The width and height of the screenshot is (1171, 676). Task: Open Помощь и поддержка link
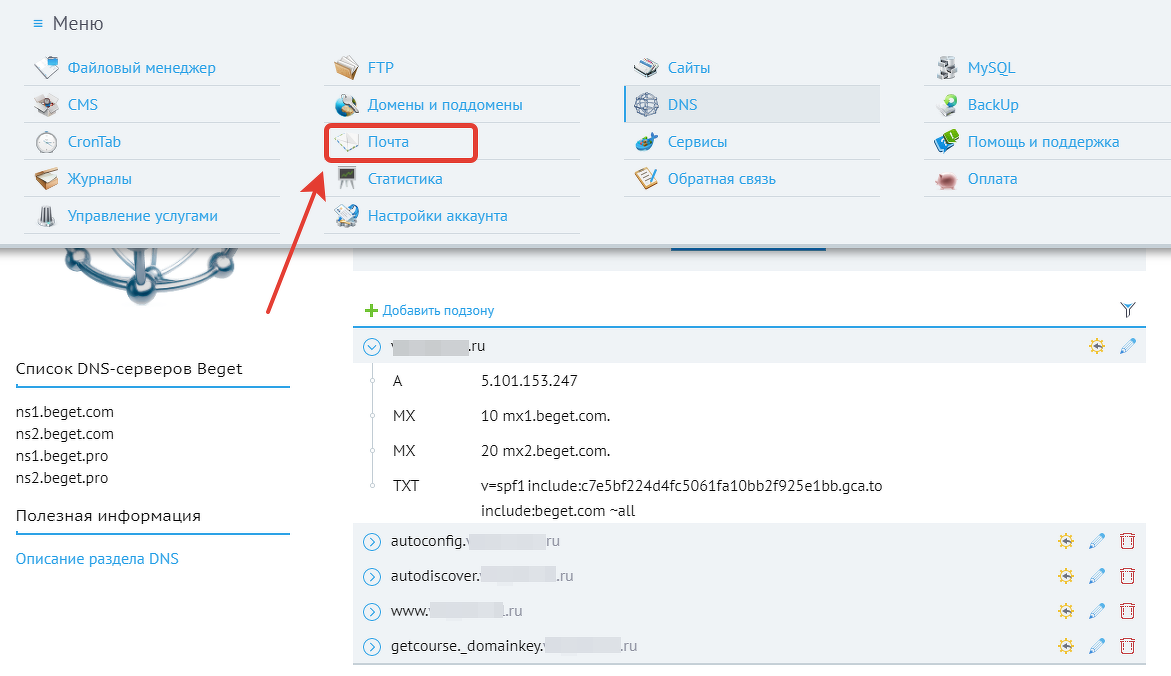pos(1043,142)
